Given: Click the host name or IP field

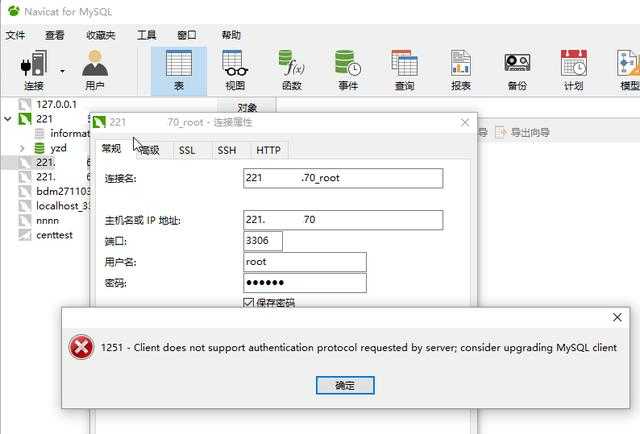Looking at the screenshot, I should (343, 220).
